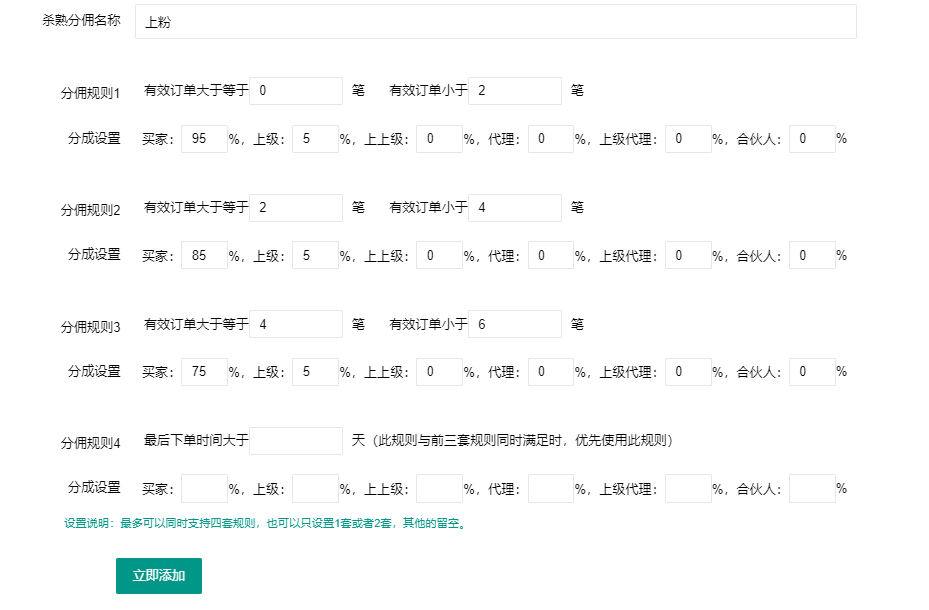Click the 分佣规则2 label
The height and width of the screenshot is (610, 929).
tap(91, 210)
